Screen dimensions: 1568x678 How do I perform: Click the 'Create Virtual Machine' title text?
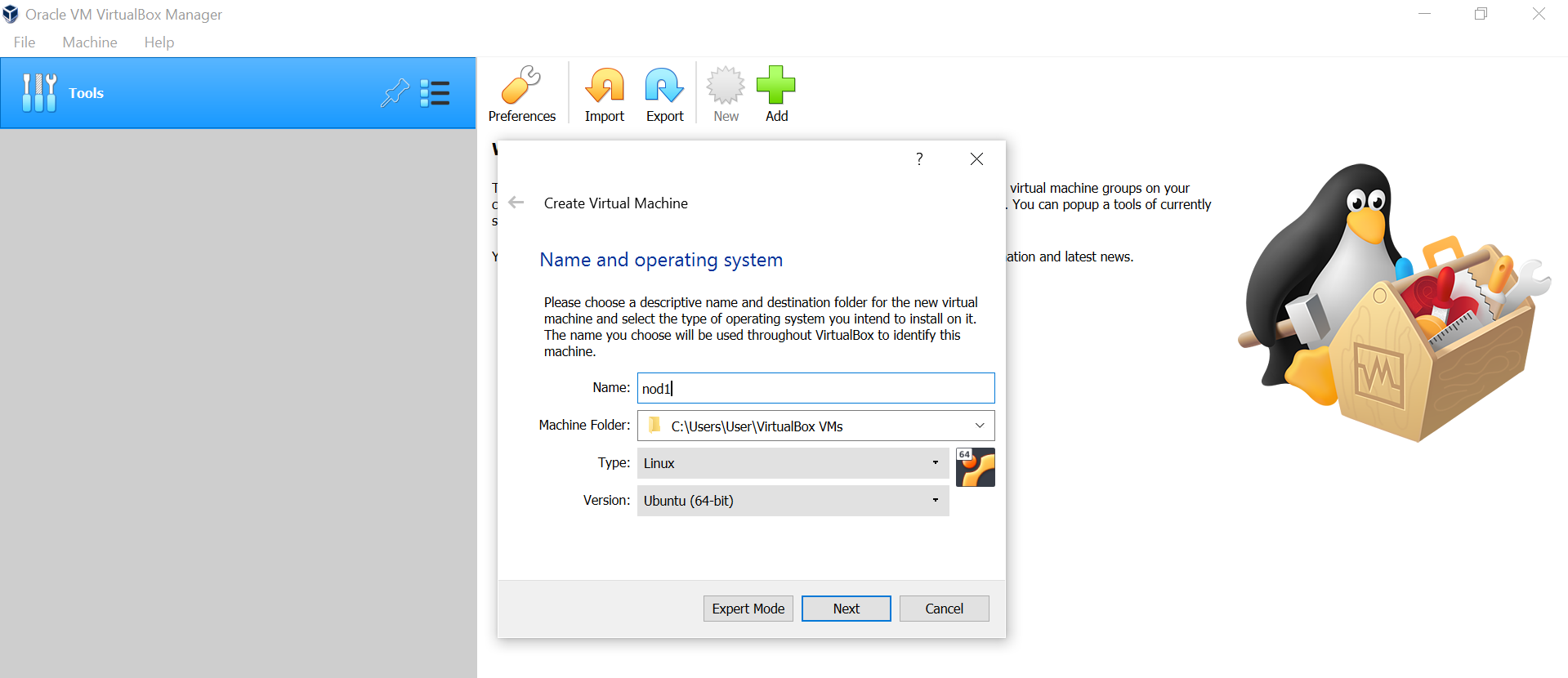[616, 203]
